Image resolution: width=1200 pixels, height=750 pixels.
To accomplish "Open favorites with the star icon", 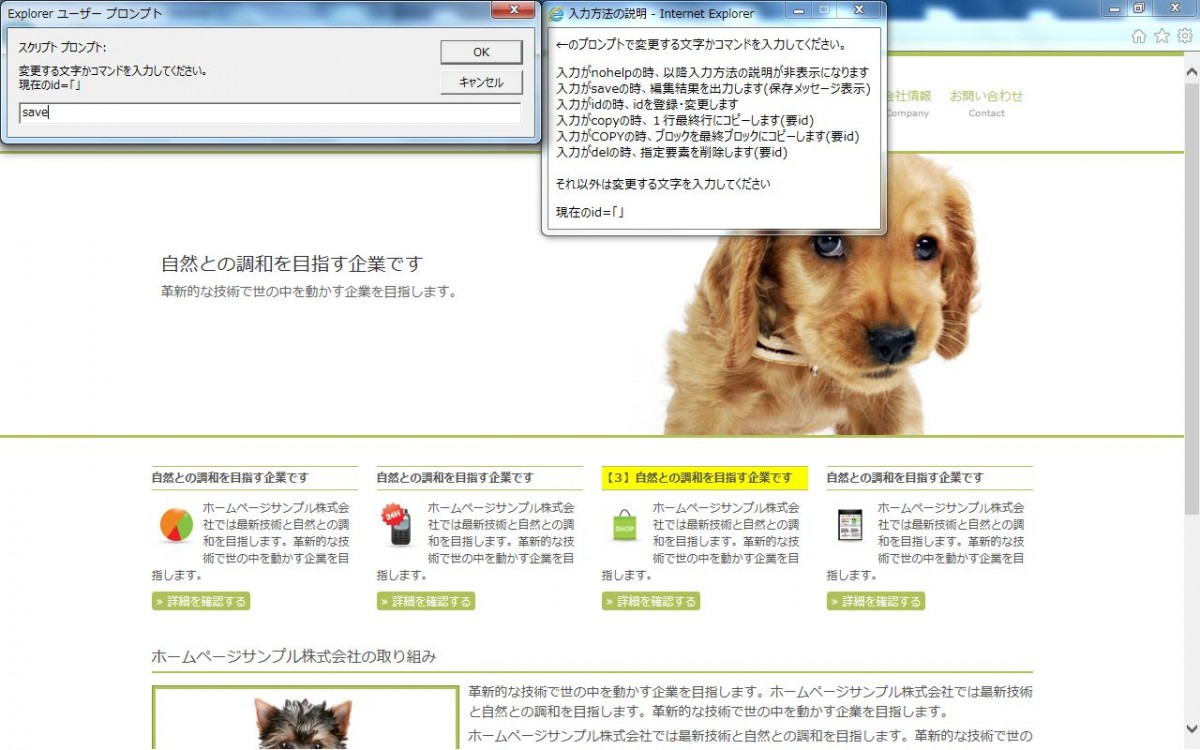I will (1161, 36).
